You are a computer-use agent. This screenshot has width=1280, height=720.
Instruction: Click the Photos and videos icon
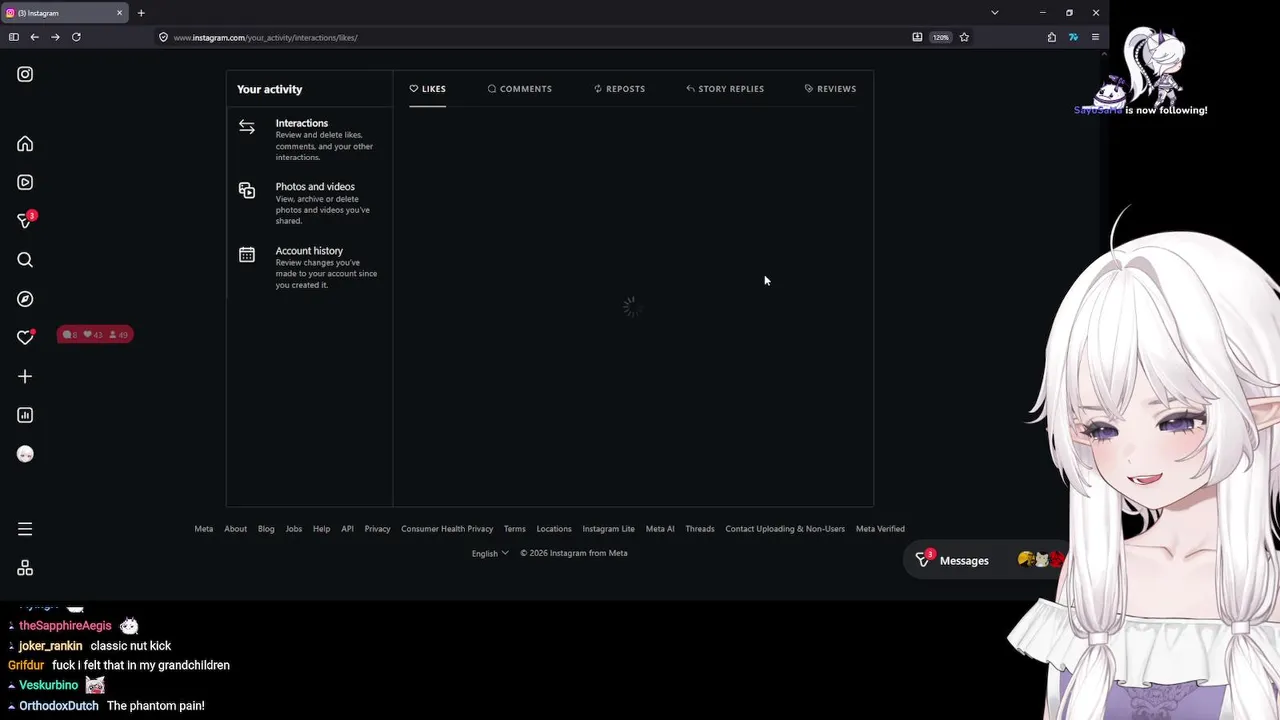[x=247, y=190]
